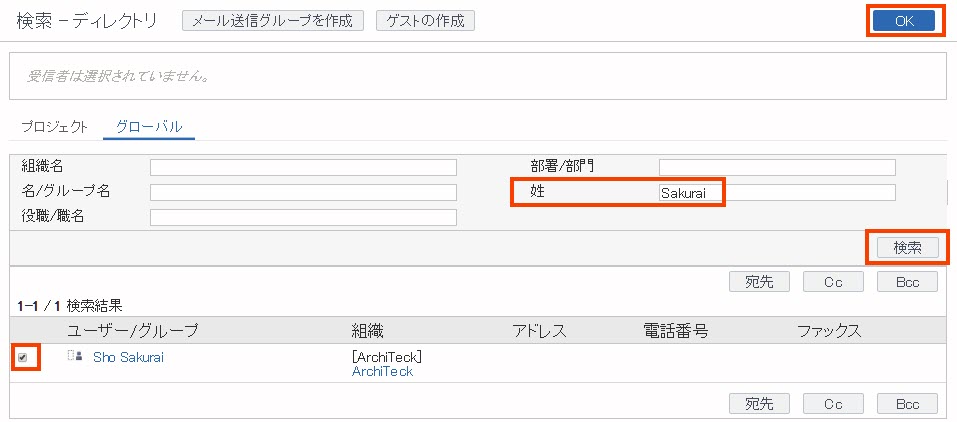Click the user icon beside Sho Sakurai
Image resolution: width=957 pixels, height=422 pixels.
tap(74, 356)
